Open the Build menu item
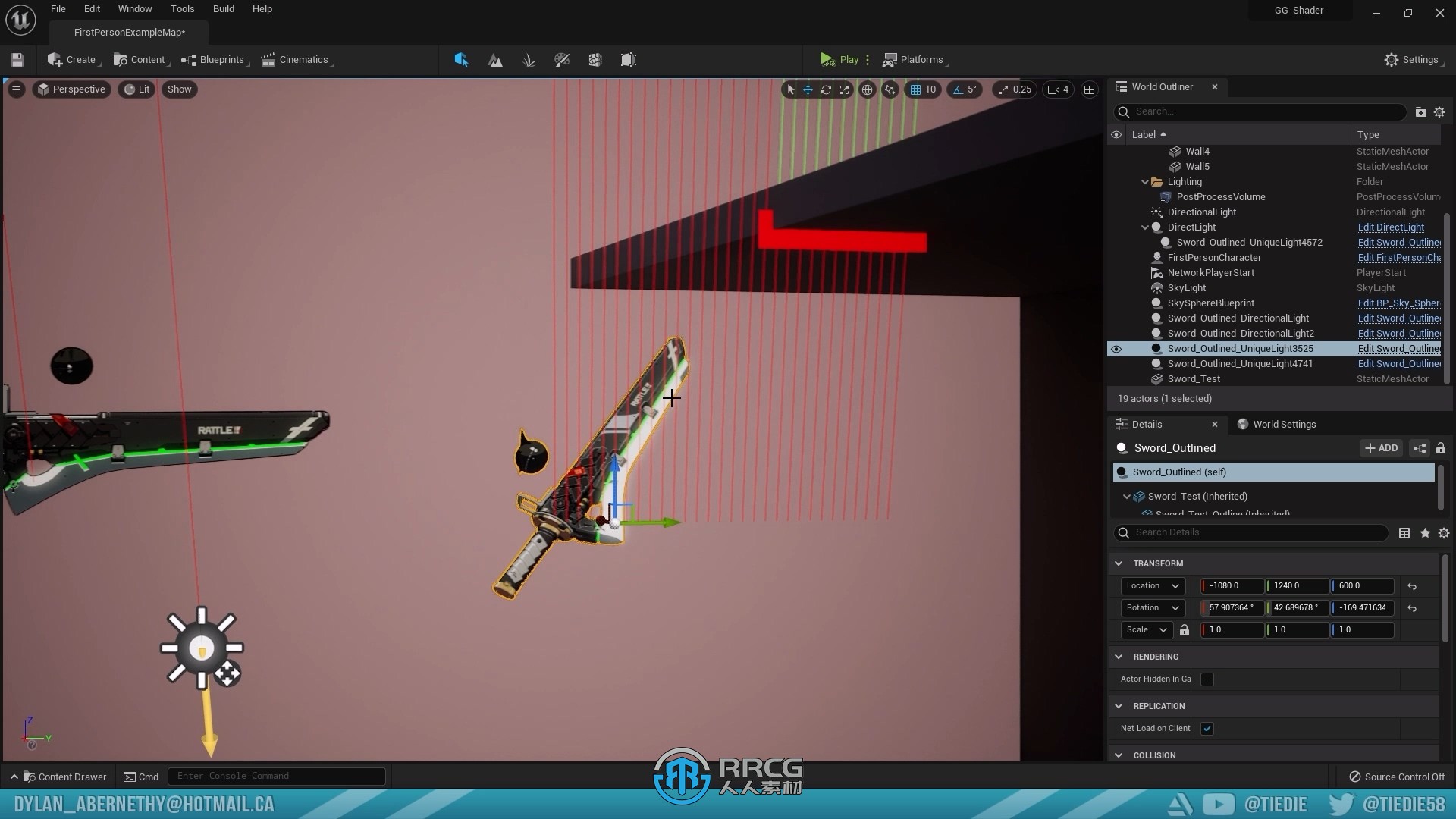This screenshot has width=1456, height=819. pyautogui.click(x=223, y=9)
